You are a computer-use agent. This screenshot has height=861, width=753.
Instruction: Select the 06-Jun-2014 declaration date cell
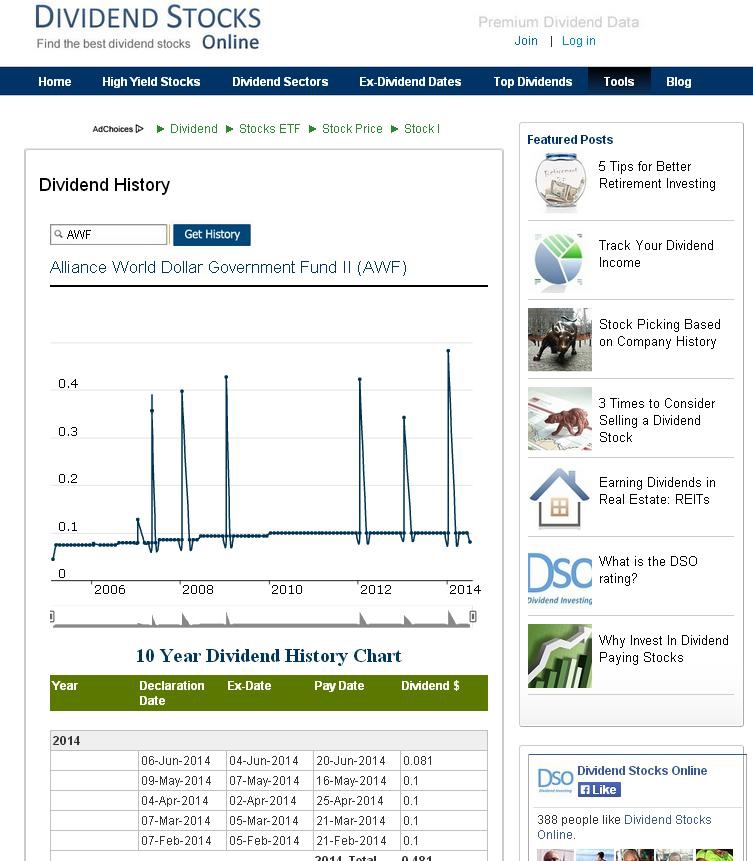point(182,761)
